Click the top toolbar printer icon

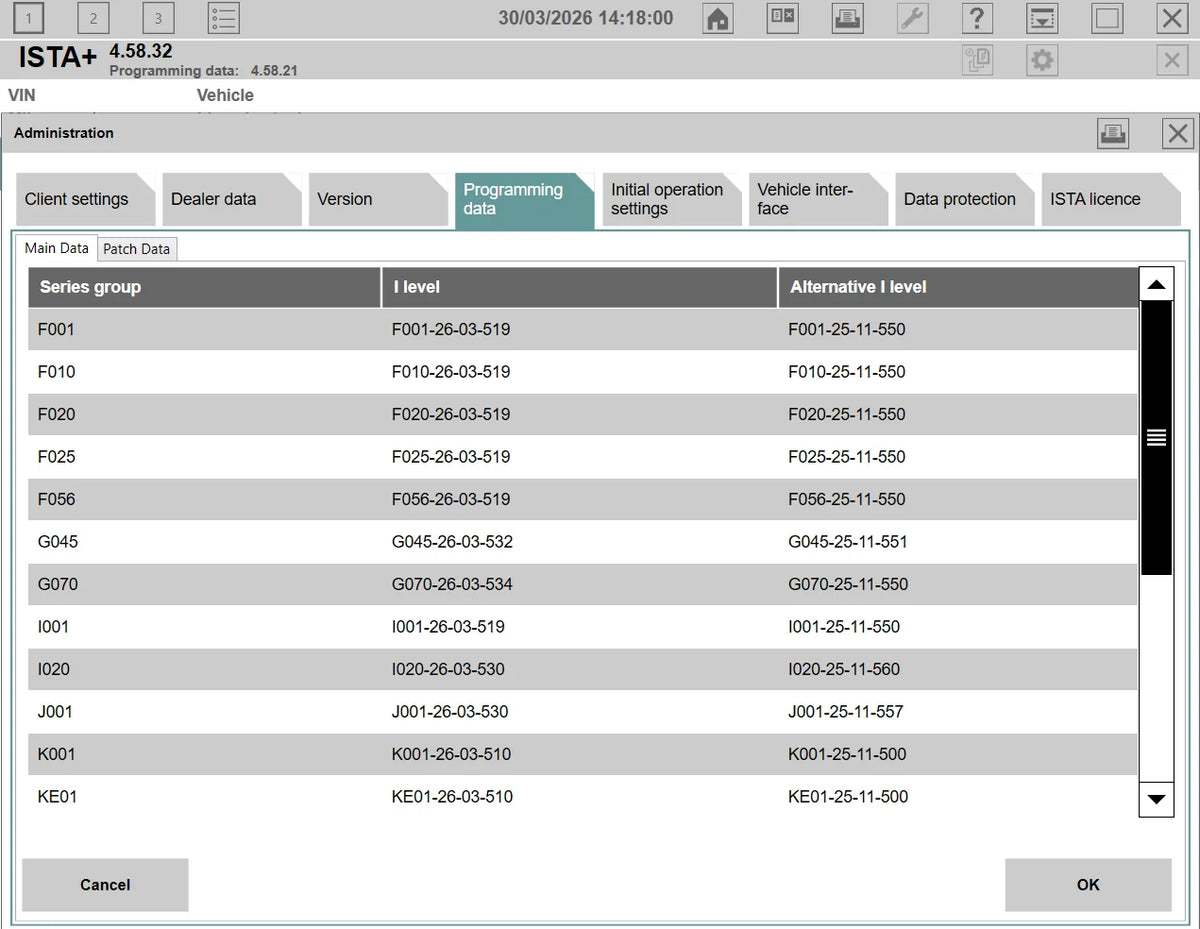(848, 18)
